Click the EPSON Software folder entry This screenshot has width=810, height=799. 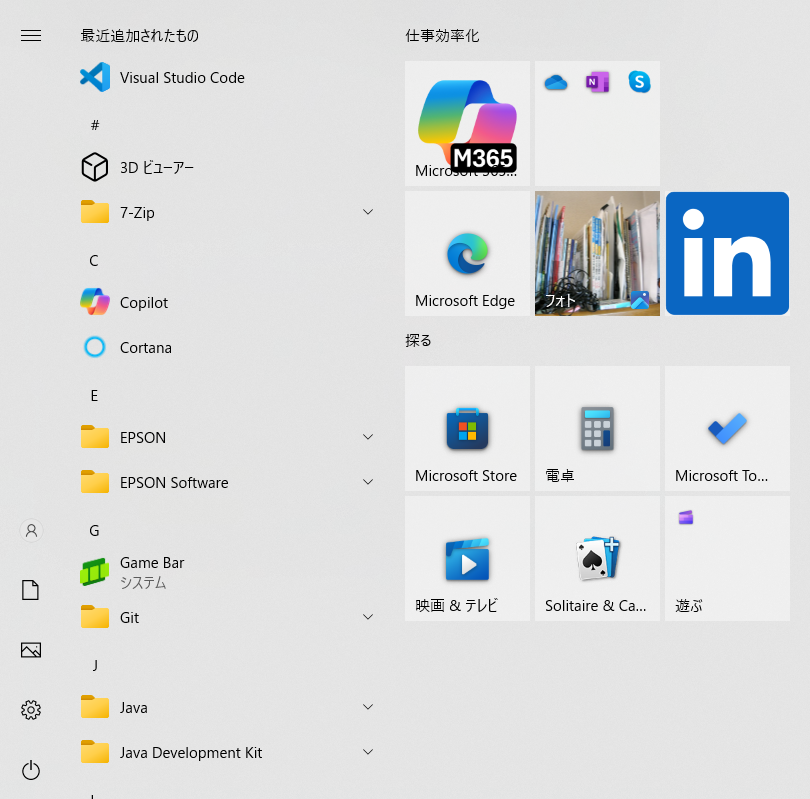click(x=227, y=482)
